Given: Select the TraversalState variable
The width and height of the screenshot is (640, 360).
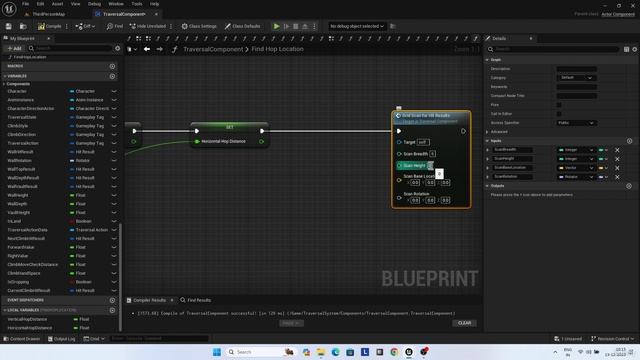Looking at the screenshot, I should [x=22, y=117].
